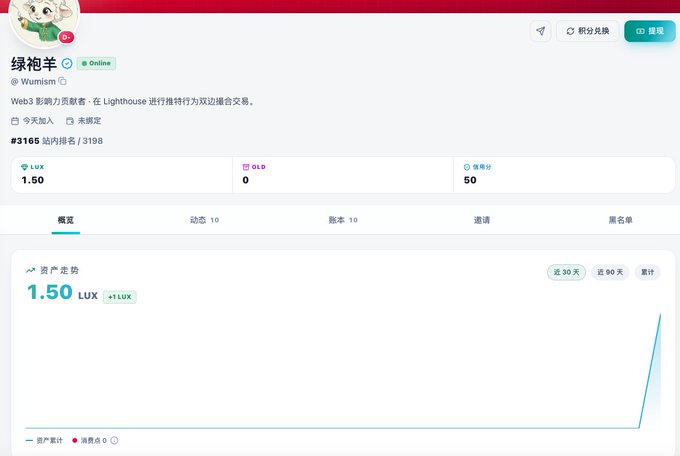Switch to the 黑名单 blacklist tab
The height and width of the screenshot is (456, 680).
pos(621,220)
